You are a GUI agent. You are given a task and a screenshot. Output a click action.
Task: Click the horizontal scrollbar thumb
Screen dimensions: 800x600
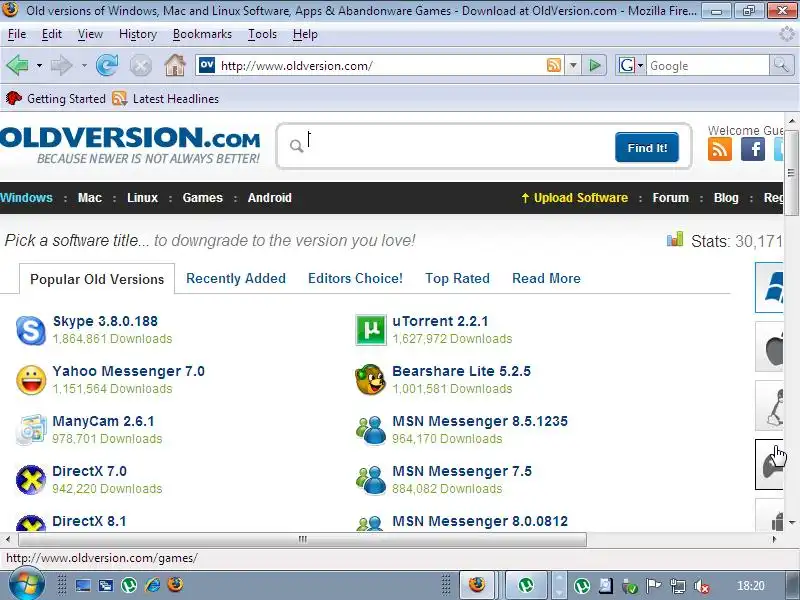click(303, 539)
